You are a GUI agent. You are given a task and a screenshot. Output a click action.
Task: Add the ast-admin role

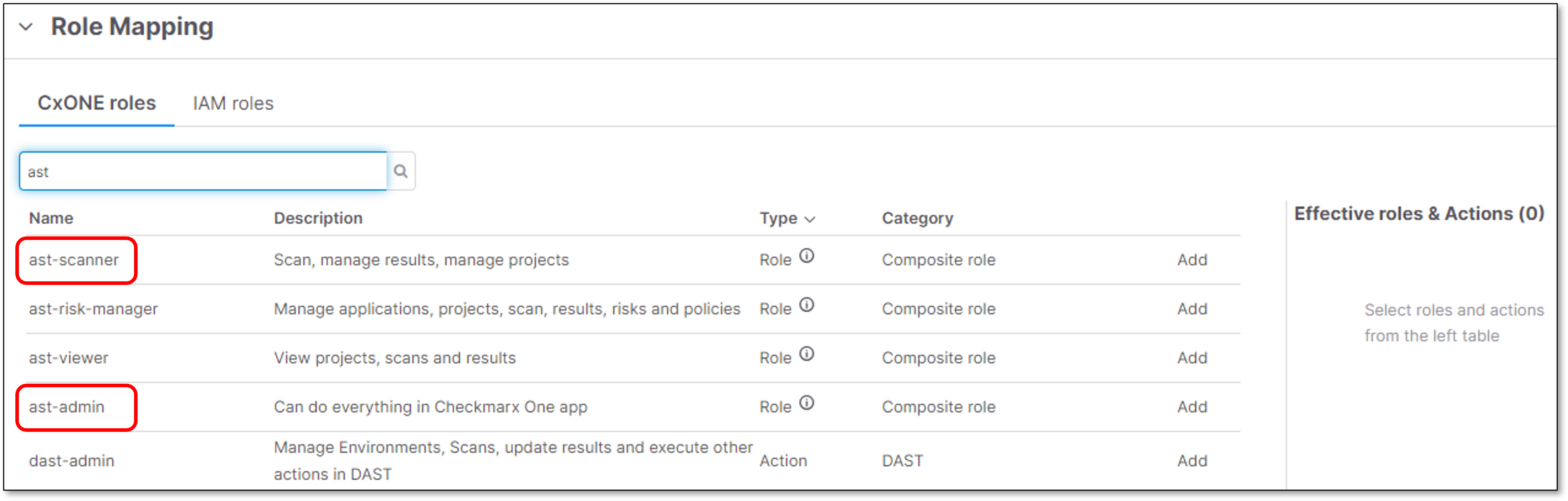(1192, 407)
